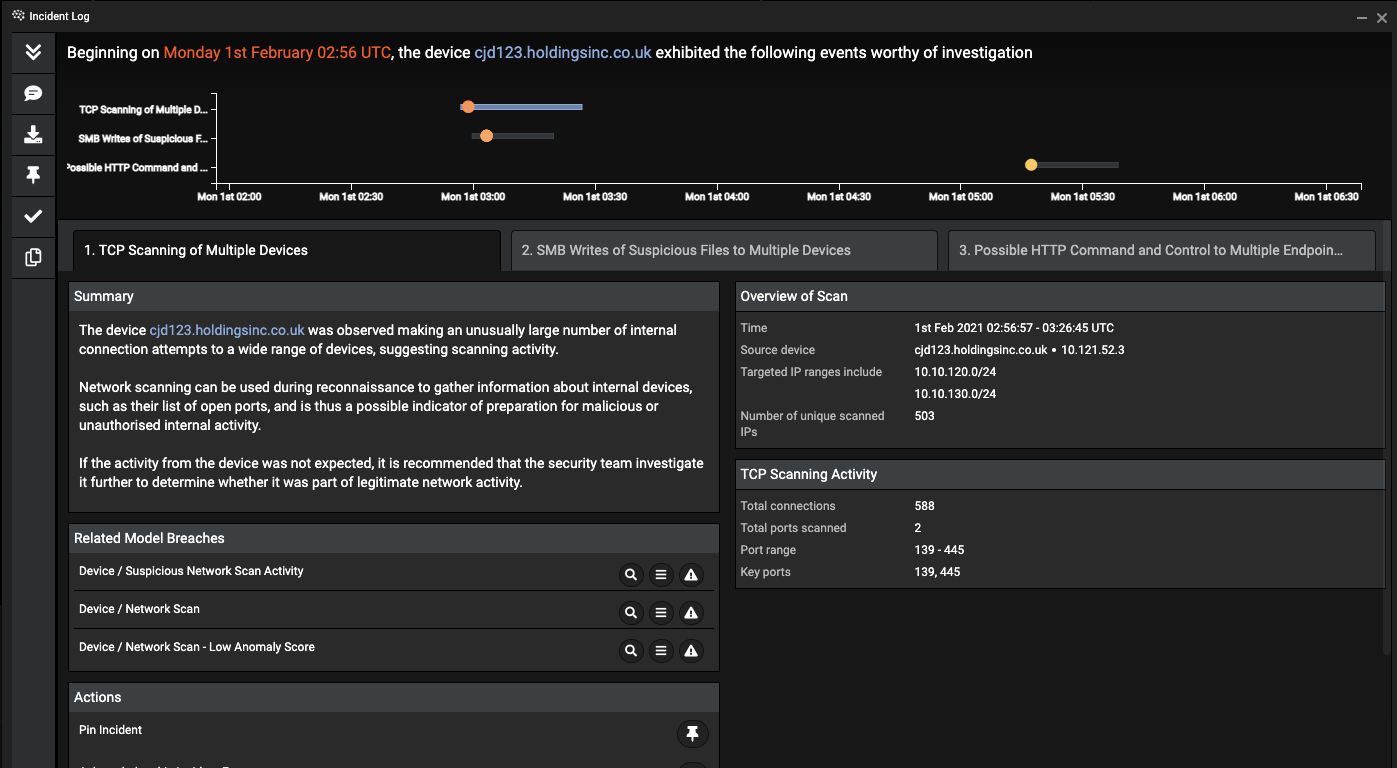Minimize the Incident Log window
The height and width of the screenshot is (768, 1397).
(x=1362, y=17)
